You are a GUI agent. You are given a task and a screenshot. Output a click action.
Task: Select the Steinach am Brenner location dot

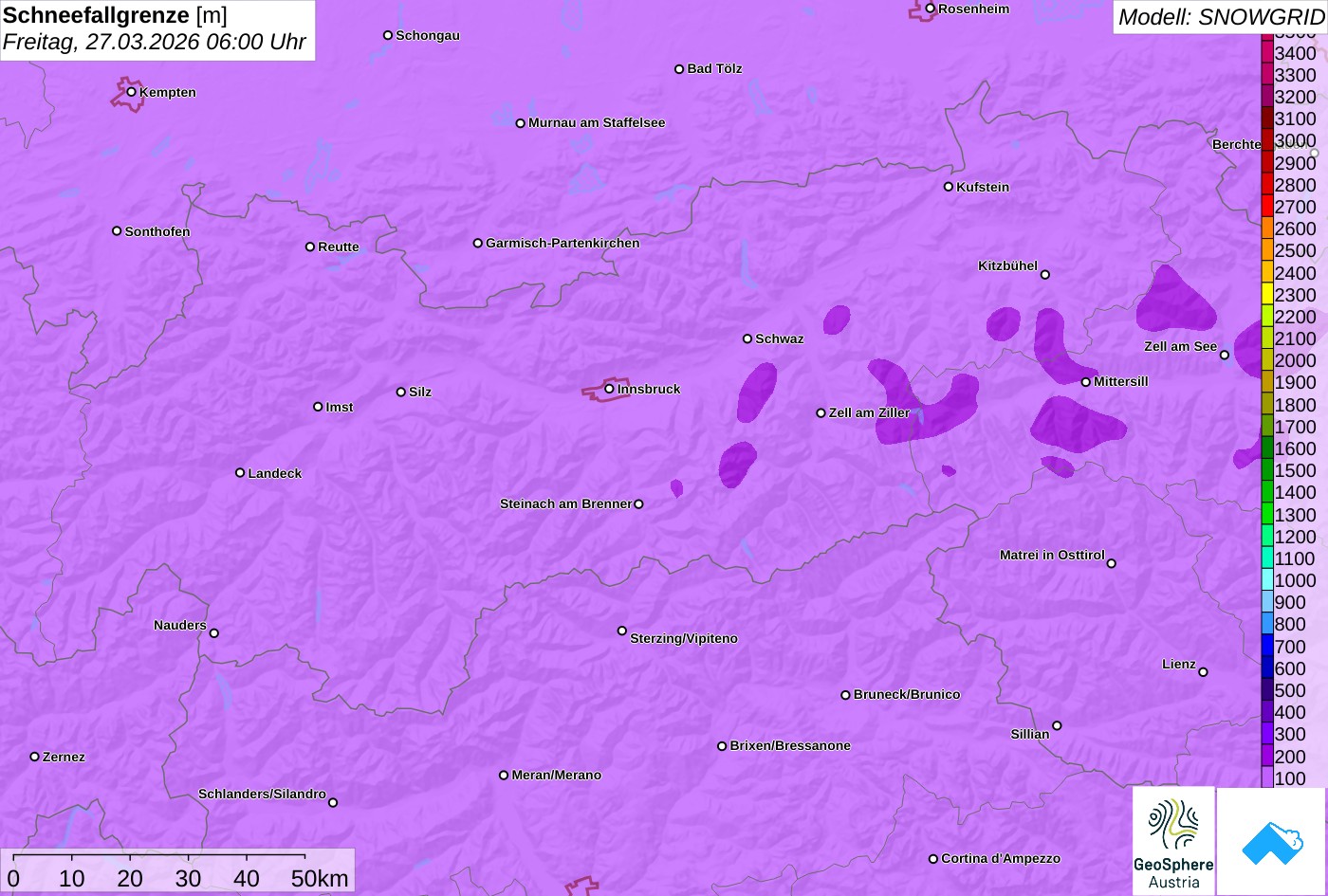pos(638,504)
